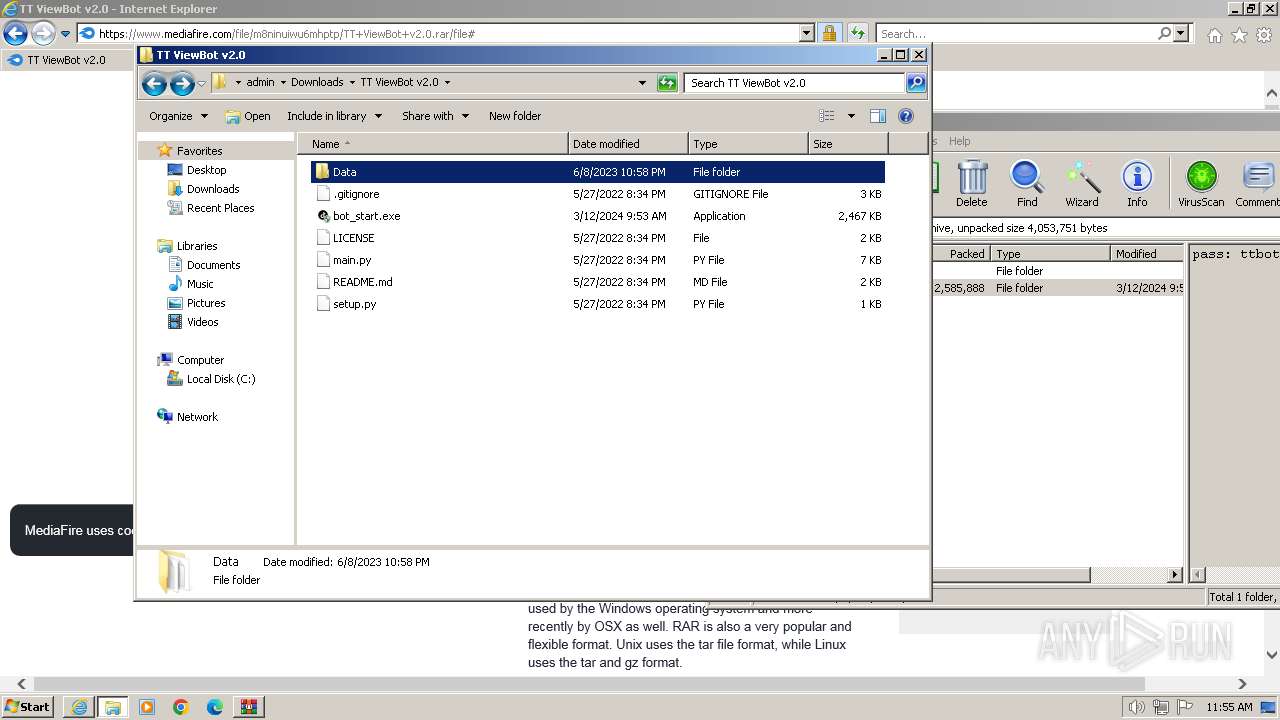Image resolution: width=1280 pixels, height=720 pixels.
Task: Expand Explorer address bar history dropdown
Action: click(642, 83)
